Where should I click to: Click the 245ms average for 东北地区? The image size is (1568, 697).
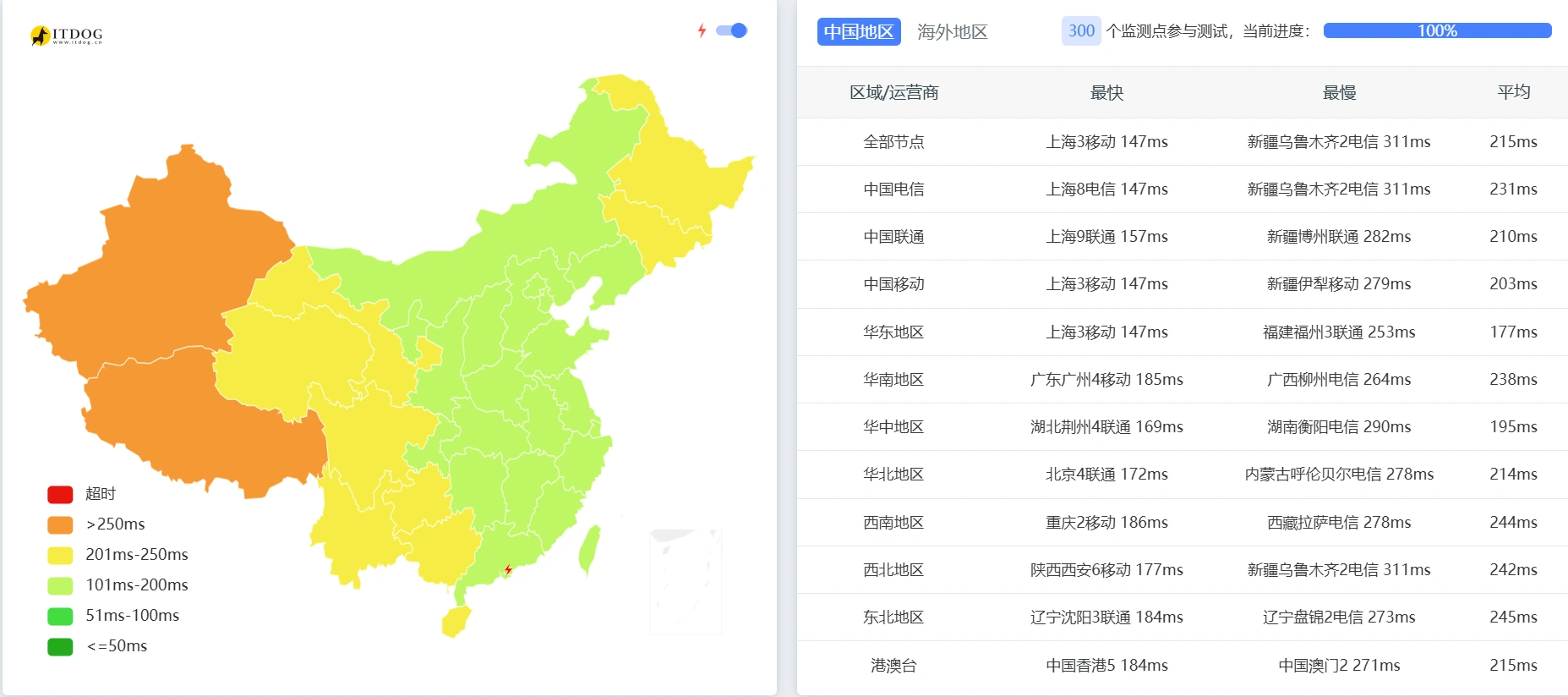1513,617
